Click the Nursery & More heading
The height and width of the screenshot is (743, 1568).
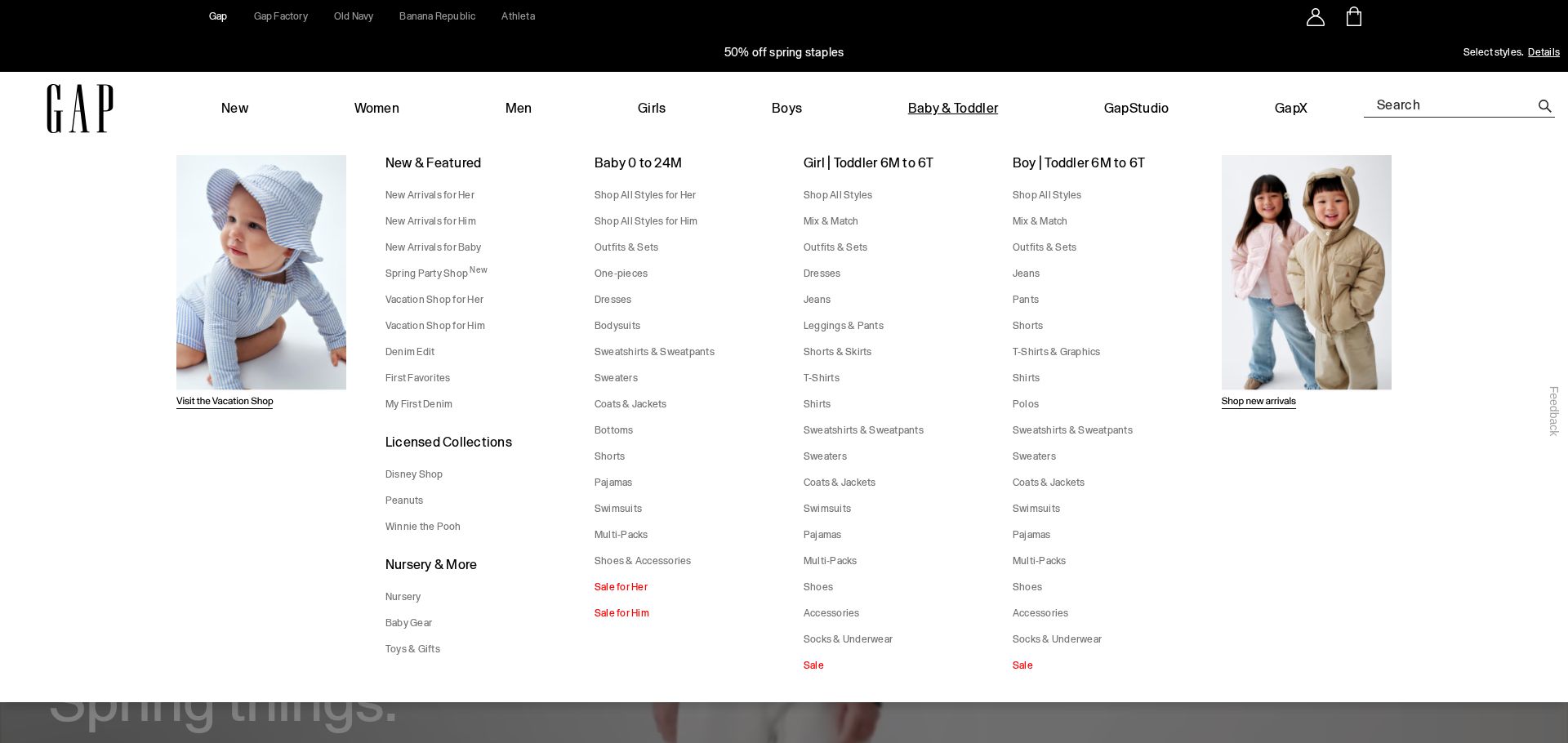point(430,564)
